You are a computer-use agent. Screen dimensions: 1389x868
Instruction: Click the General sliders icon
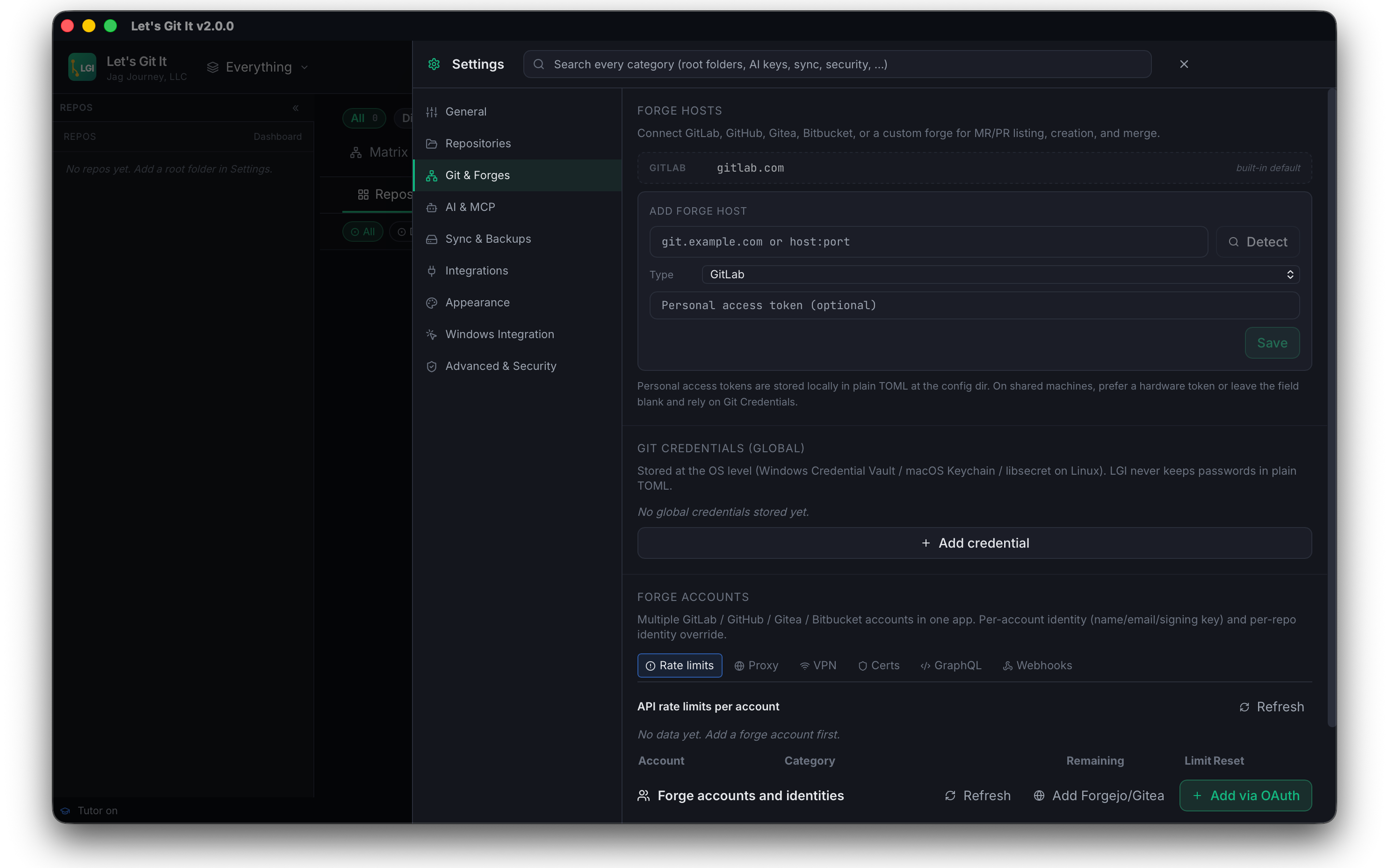(x=432, y=112)
